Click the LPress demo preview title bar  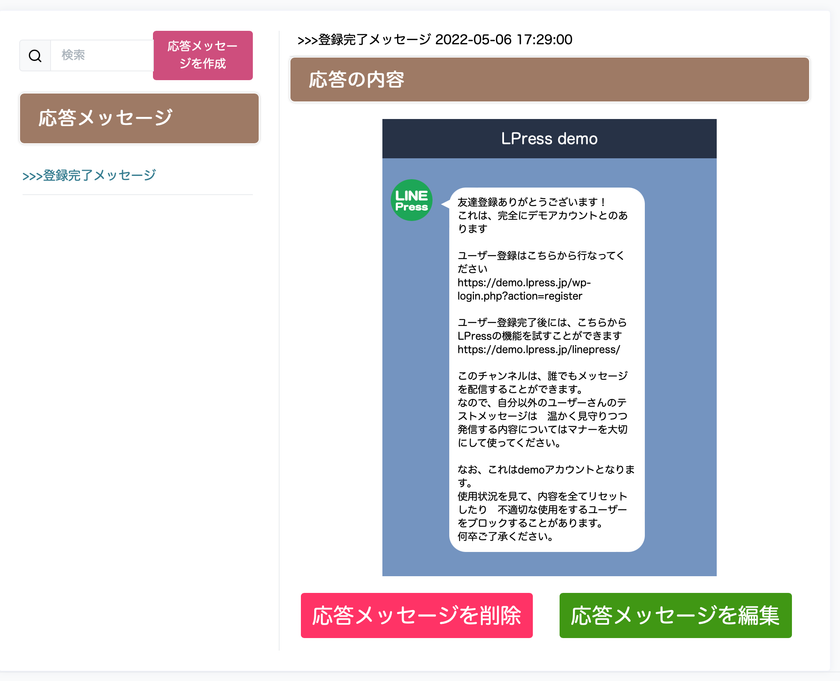tap(549, 139)
